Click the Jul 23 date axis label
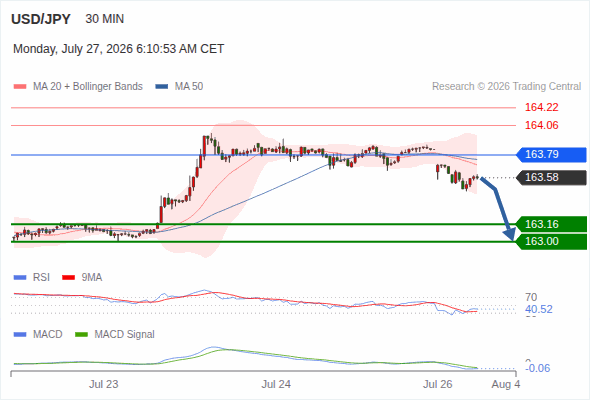 pos(103,384)
